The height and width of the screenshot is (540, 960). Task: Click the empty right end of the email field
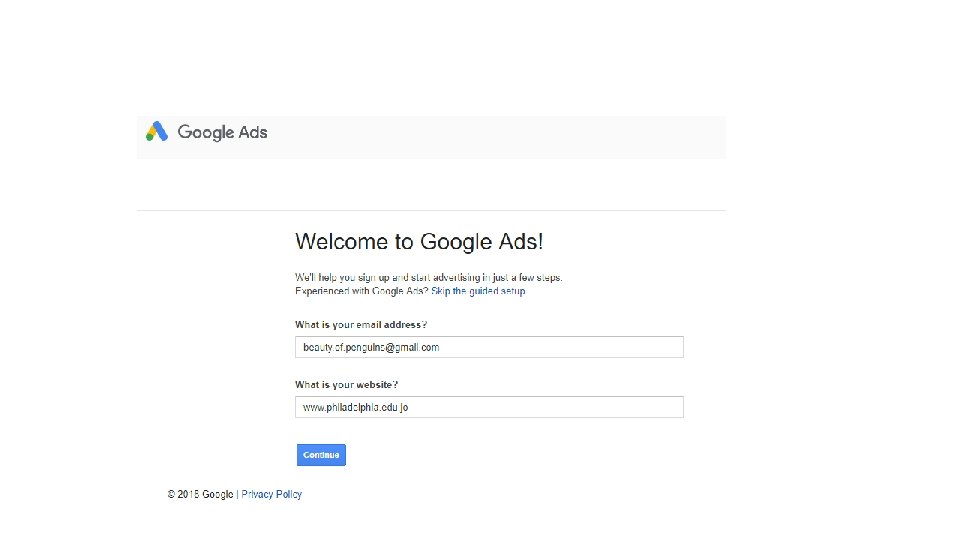click(640, 347)
